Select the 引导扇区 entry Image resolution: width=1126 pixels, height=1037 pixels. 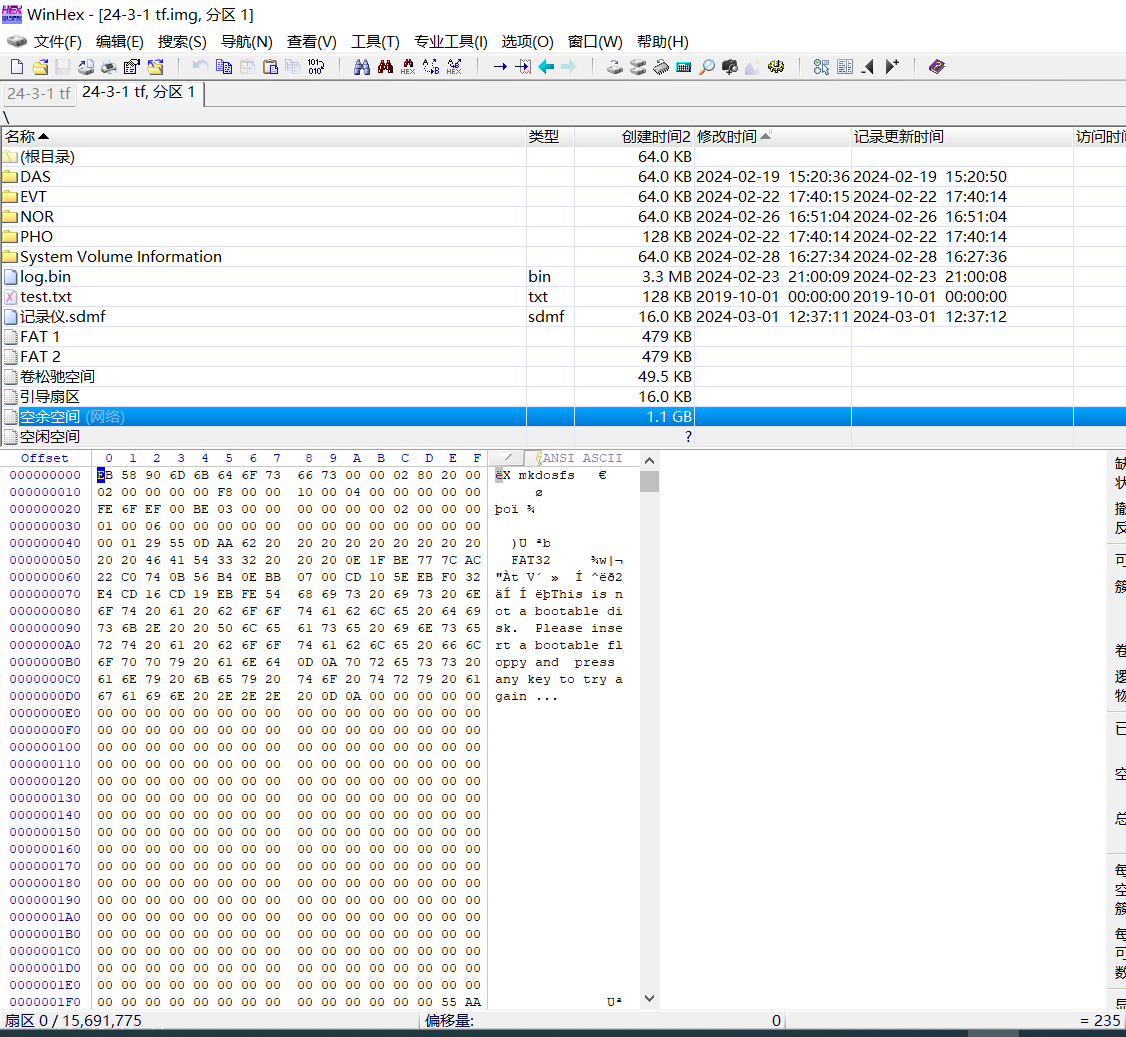tap(563, 396)
